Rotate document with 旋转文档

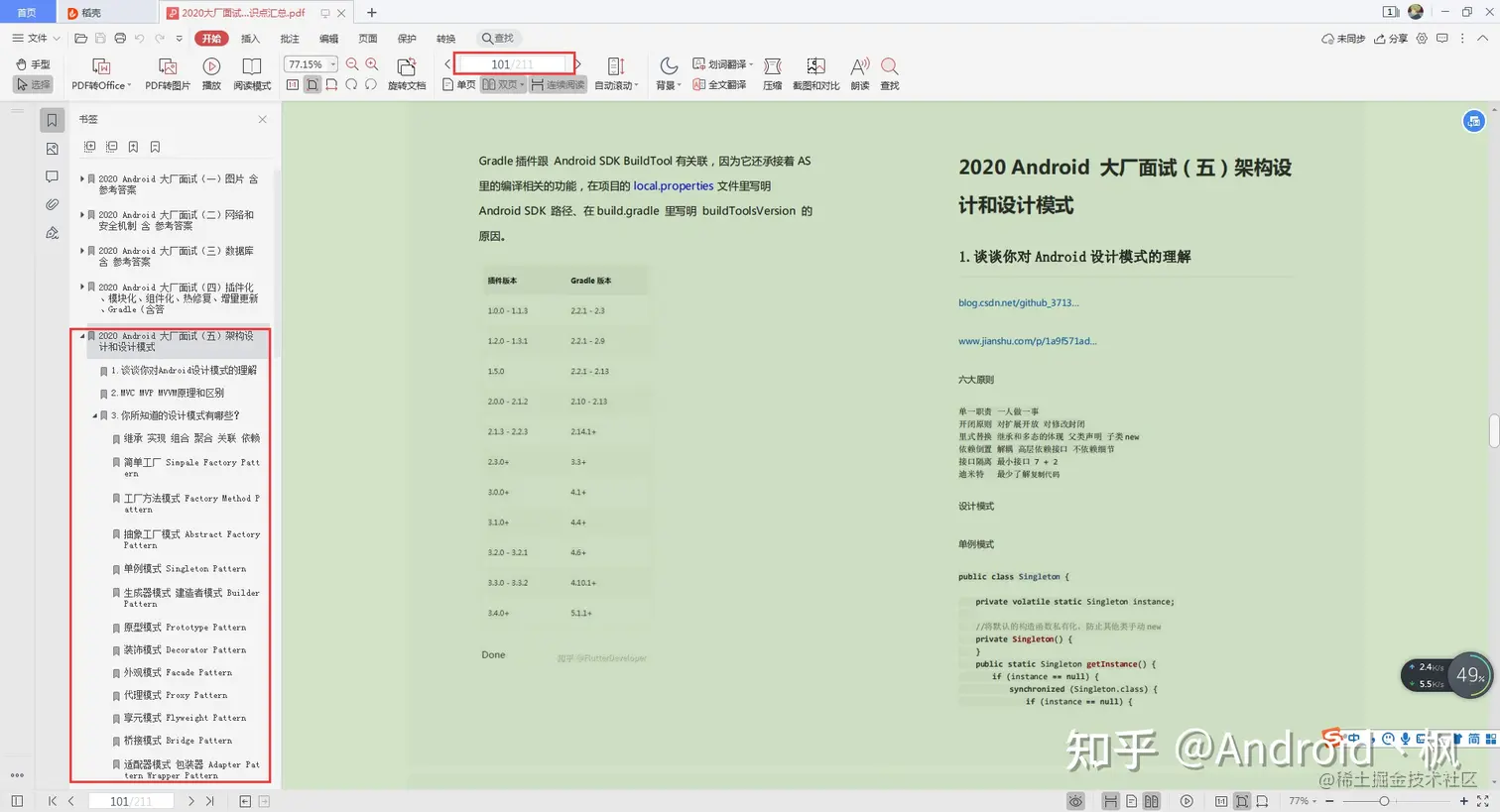point(407,74)
